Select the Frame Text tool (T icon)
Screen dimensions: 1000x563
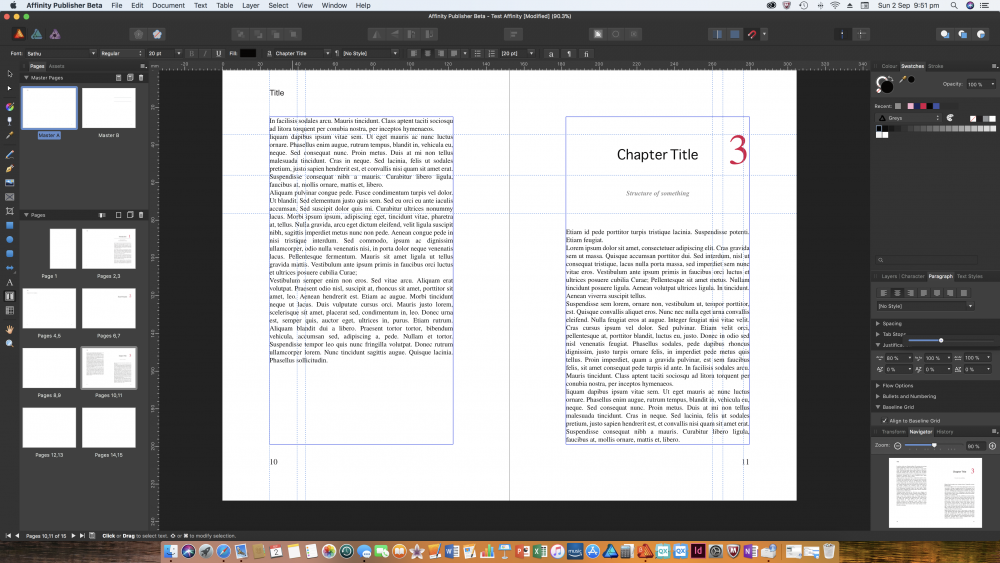point(10,297)
